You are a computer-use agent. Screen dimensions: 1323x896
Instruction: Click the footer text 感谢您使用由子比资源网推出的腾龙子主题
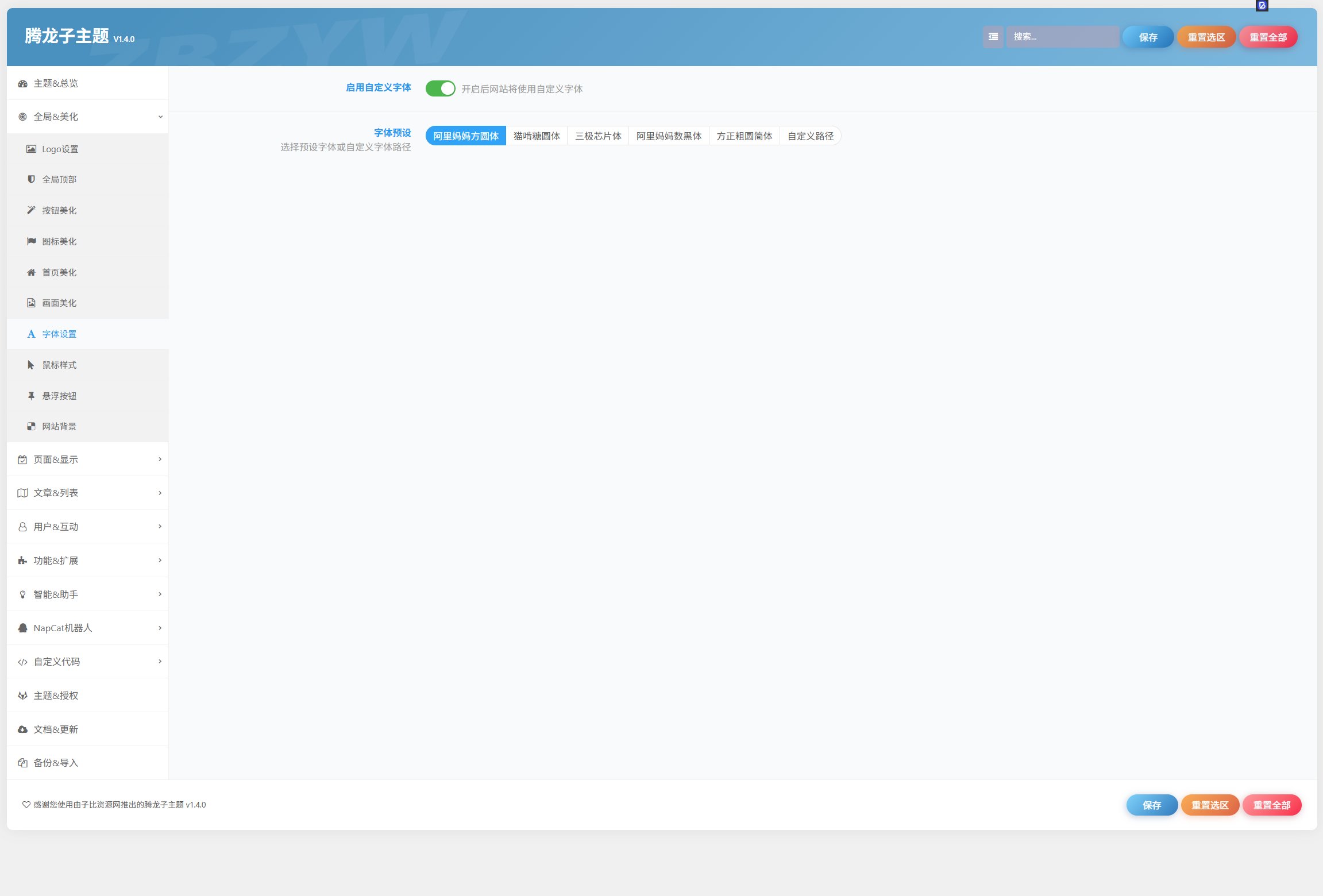(109, 805)
